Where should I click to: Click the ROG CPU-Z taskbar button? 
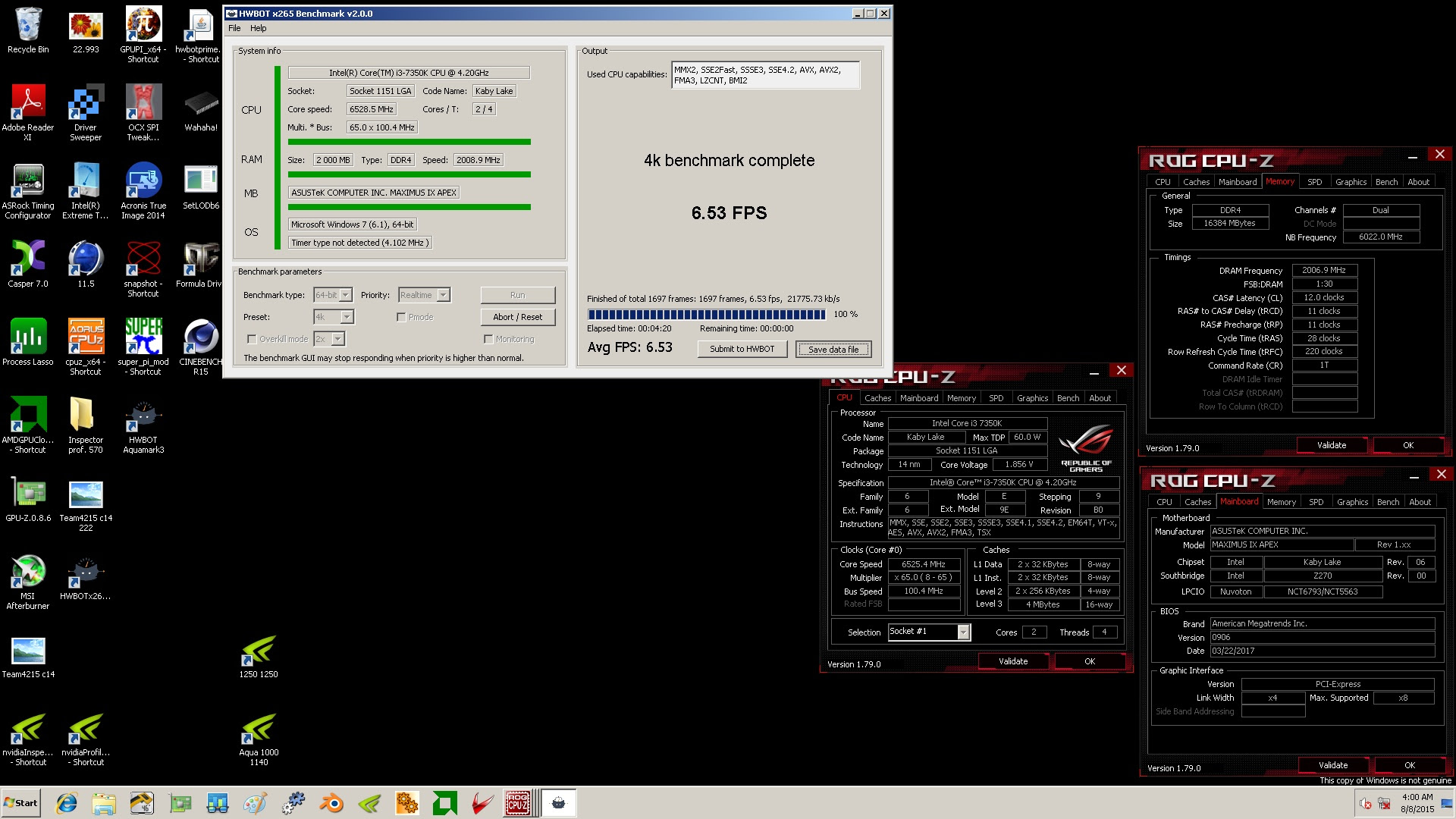[518, 803]
